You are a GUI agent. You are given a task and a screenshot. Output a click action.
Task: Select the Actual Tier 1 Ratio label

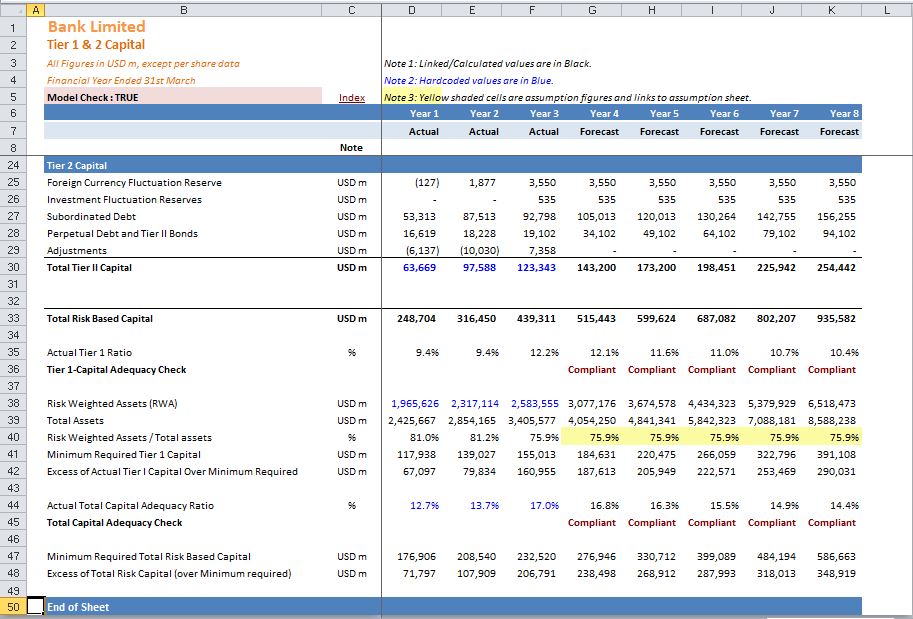[x=90, y=353]
